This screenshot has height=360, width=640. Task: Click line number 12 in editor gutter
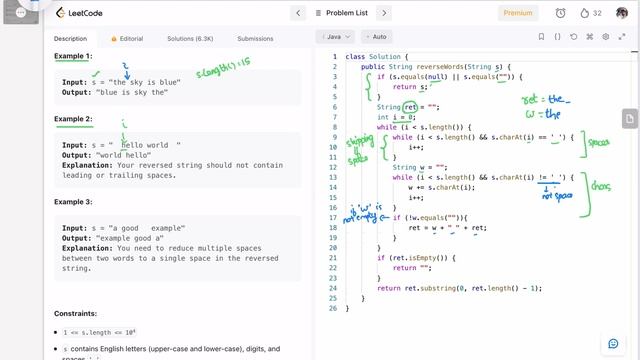pyautogui.click(x=333, y=167)
